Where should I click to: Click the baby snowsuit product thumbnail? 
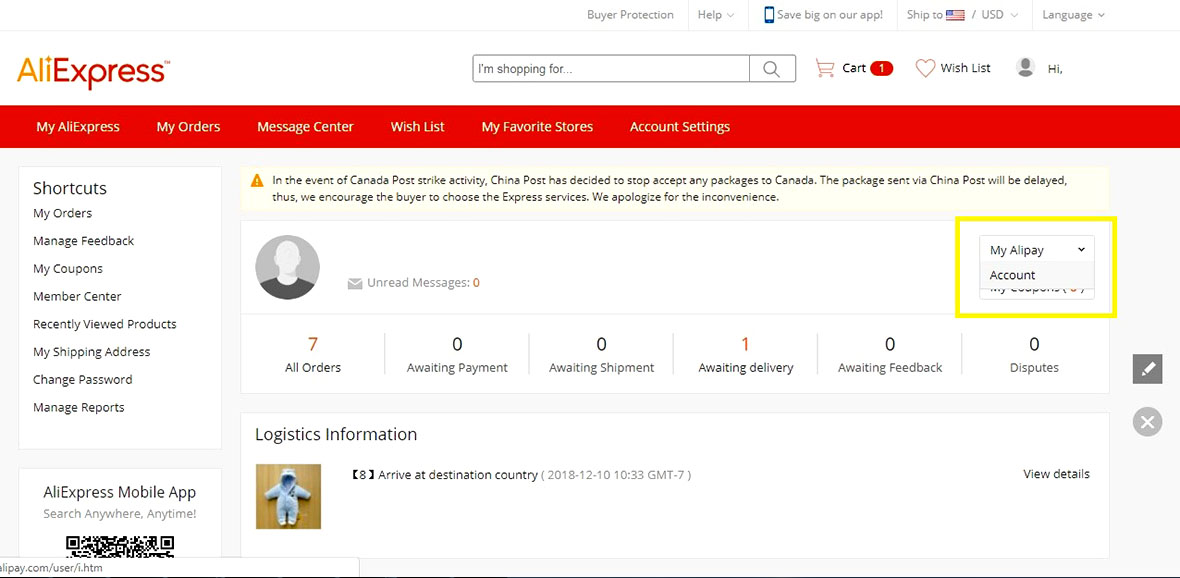(288, 496)
